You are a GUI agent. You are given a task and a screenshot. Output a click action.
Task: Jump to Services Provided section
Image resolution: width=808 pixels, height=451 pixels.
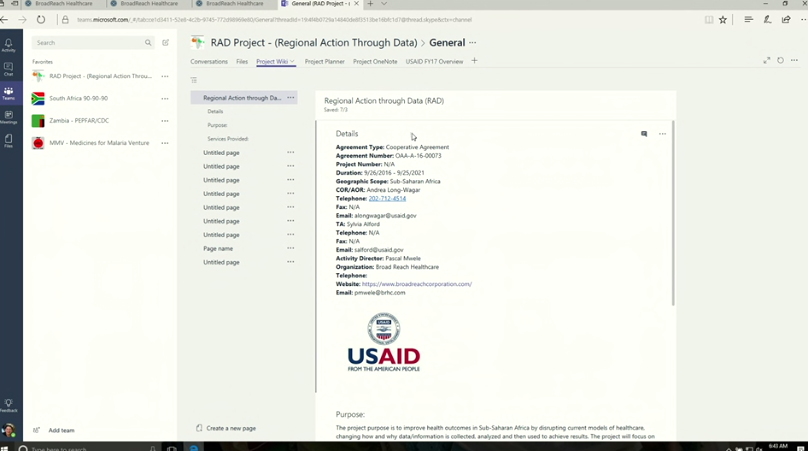coord(228,139)
